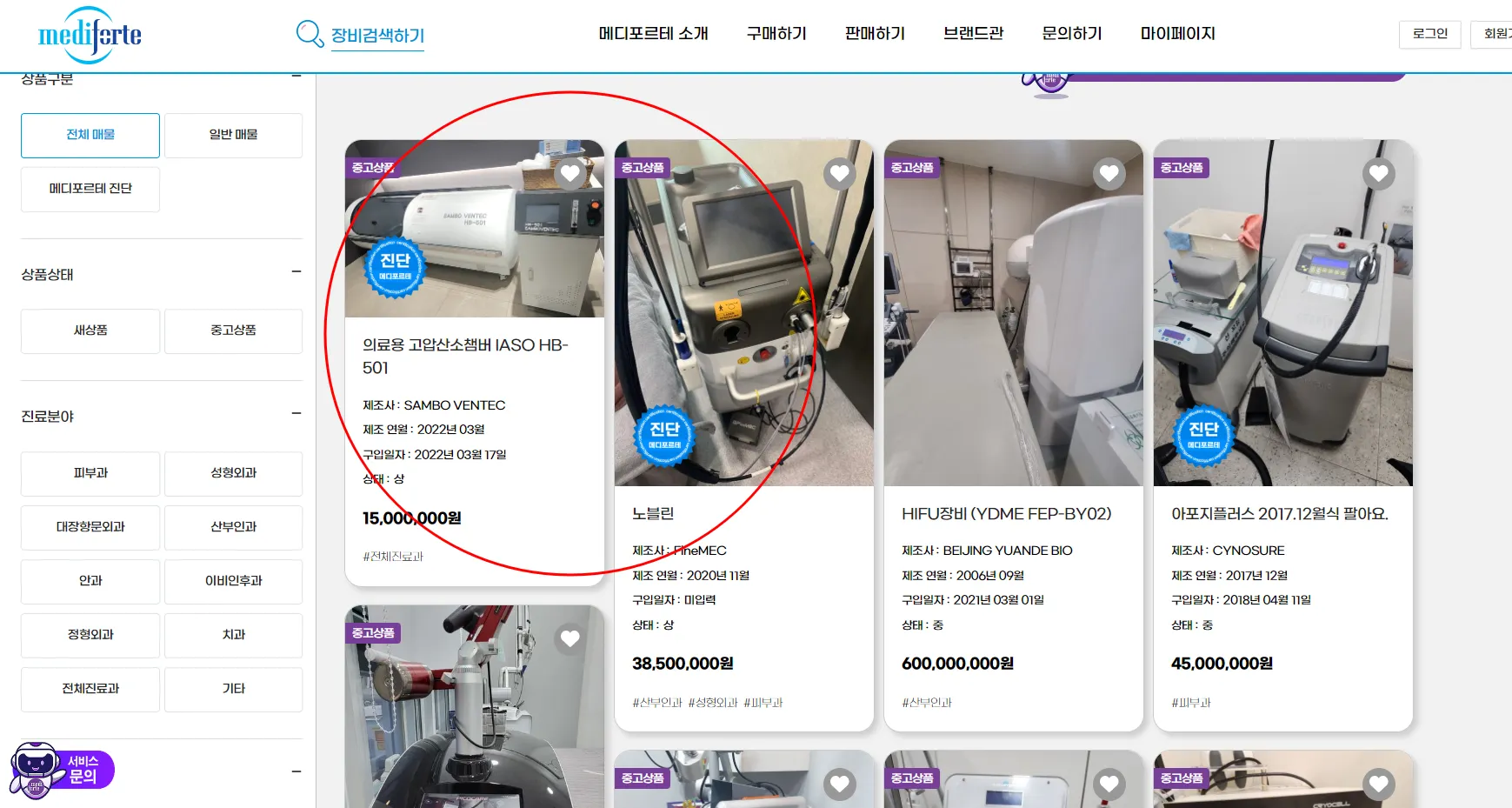Click the 제조사 : CYNOSURE text

point(1228,551)
